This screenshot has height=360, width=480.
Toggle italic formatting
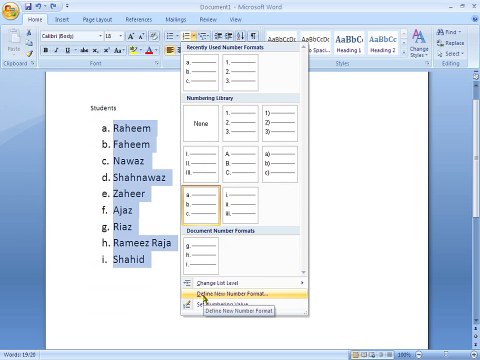pyautogui.click(x=56, y=50)
